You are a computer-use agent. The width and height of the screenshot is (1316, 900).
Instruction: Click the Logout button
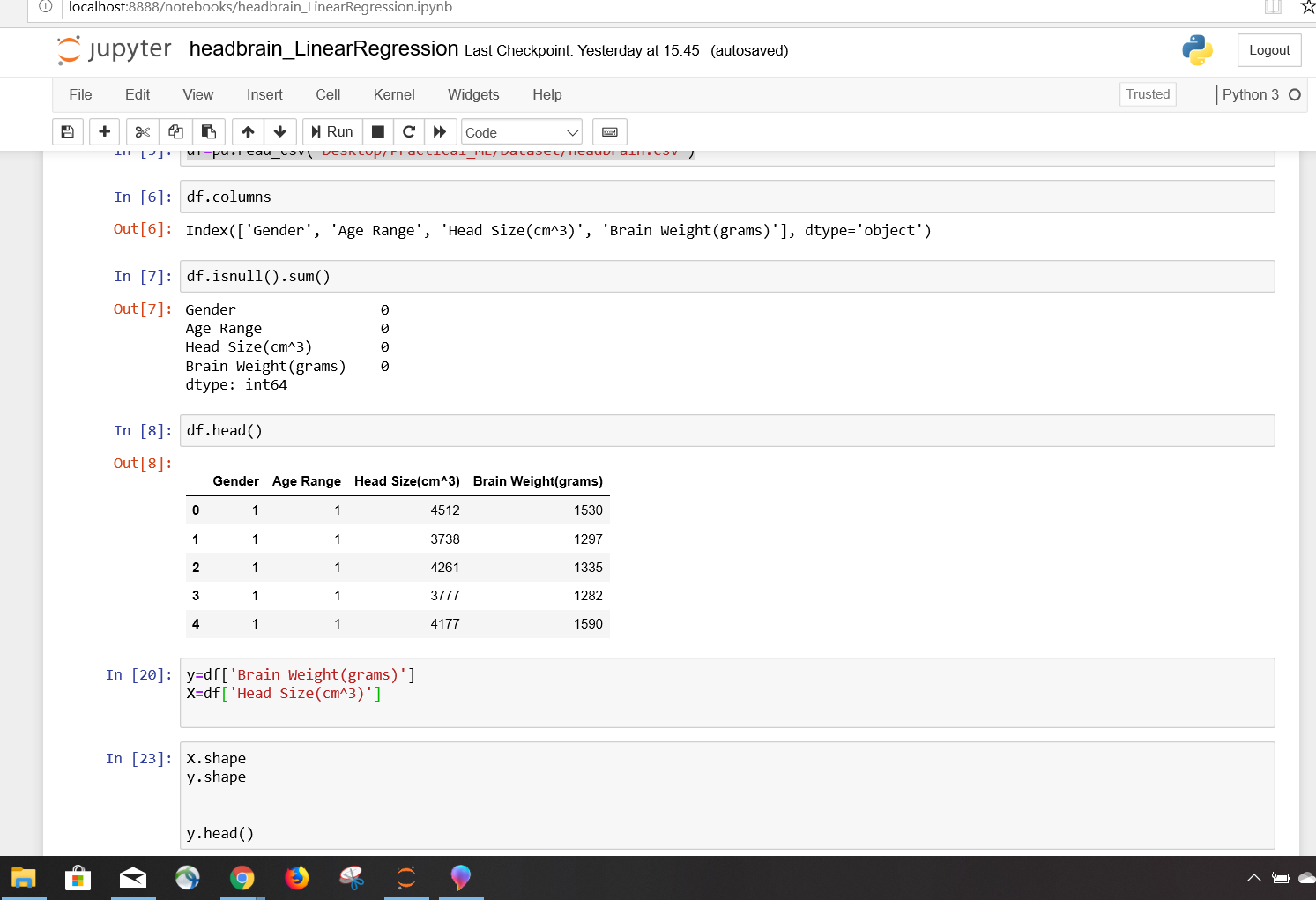(1268, 50)
